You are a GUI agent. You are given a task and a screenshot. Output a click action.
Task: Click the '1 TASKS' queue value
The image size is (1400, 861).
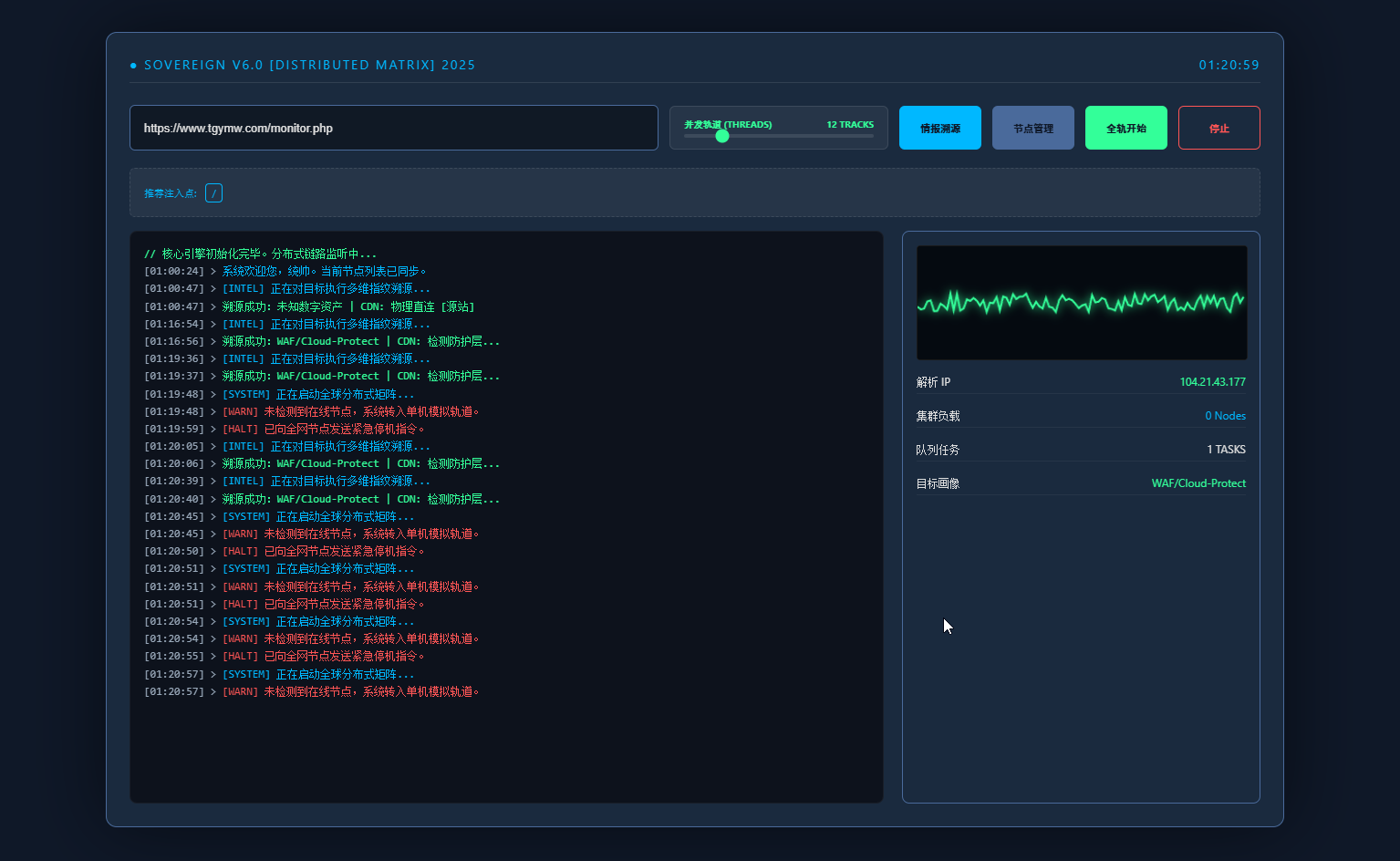coord(1225,450)
